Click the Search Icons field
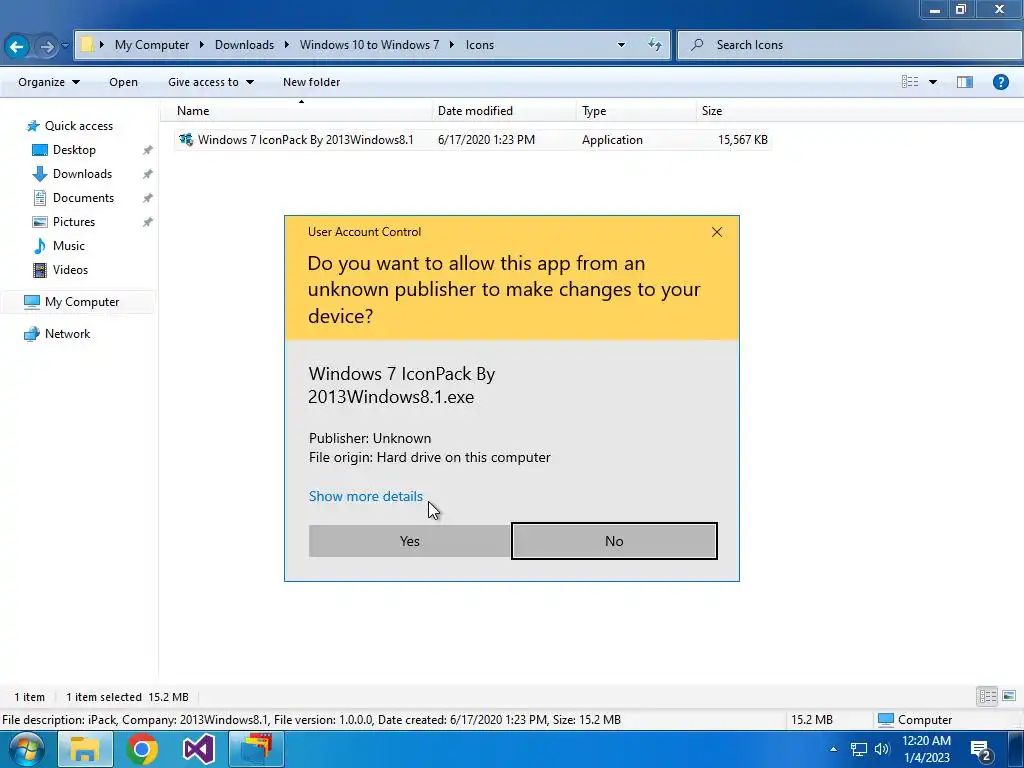Viewport: 1024px width, 768px height. point(850,44)
